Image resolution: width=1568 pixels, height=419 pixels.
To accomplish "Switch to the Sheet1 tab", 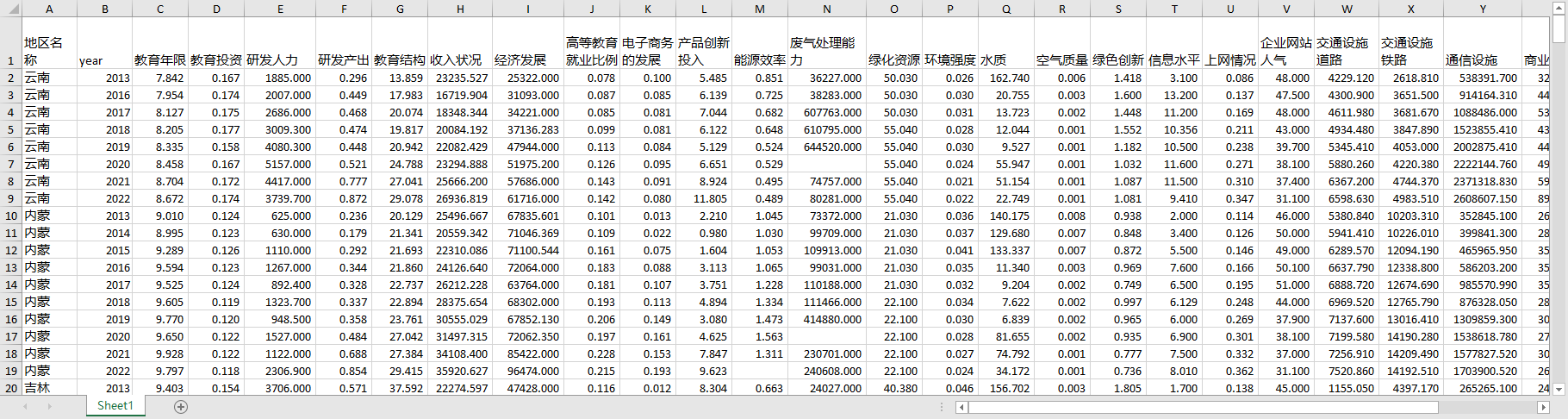I will 115,406.
